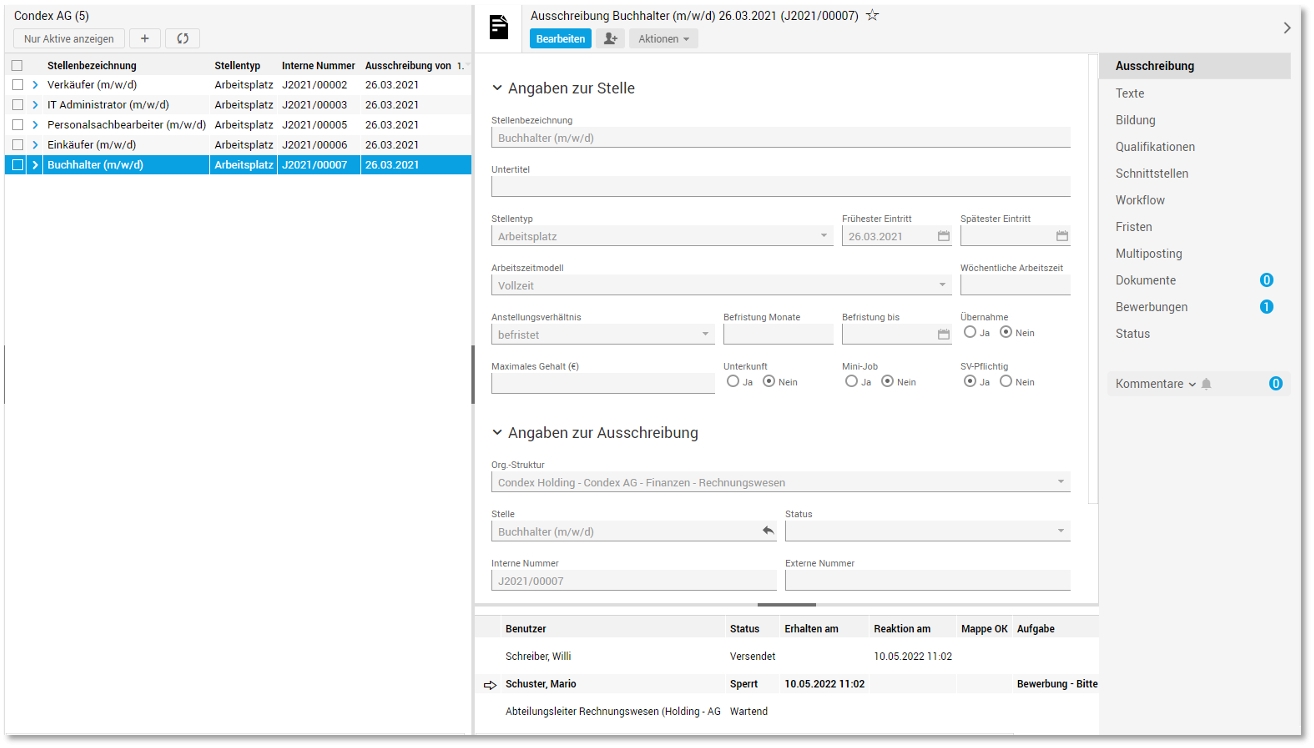Click the Bearbeiten button
Screen dimensions: 1314x748
point(560,39)
